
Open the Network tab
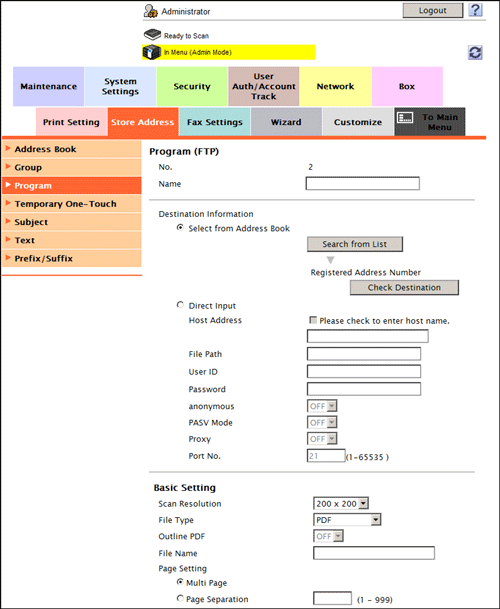point(336,86)
